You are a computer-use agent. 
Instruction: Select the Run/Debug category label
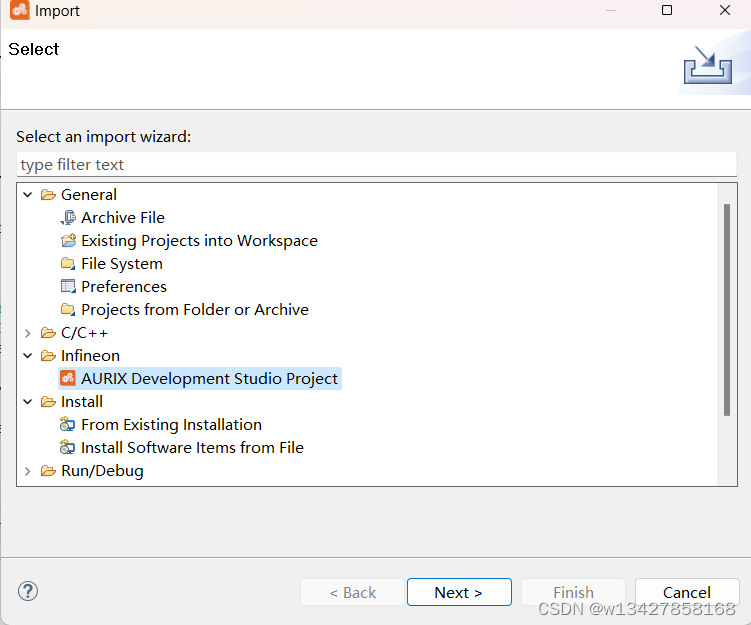pyautogui.click(x=102, y=471)
